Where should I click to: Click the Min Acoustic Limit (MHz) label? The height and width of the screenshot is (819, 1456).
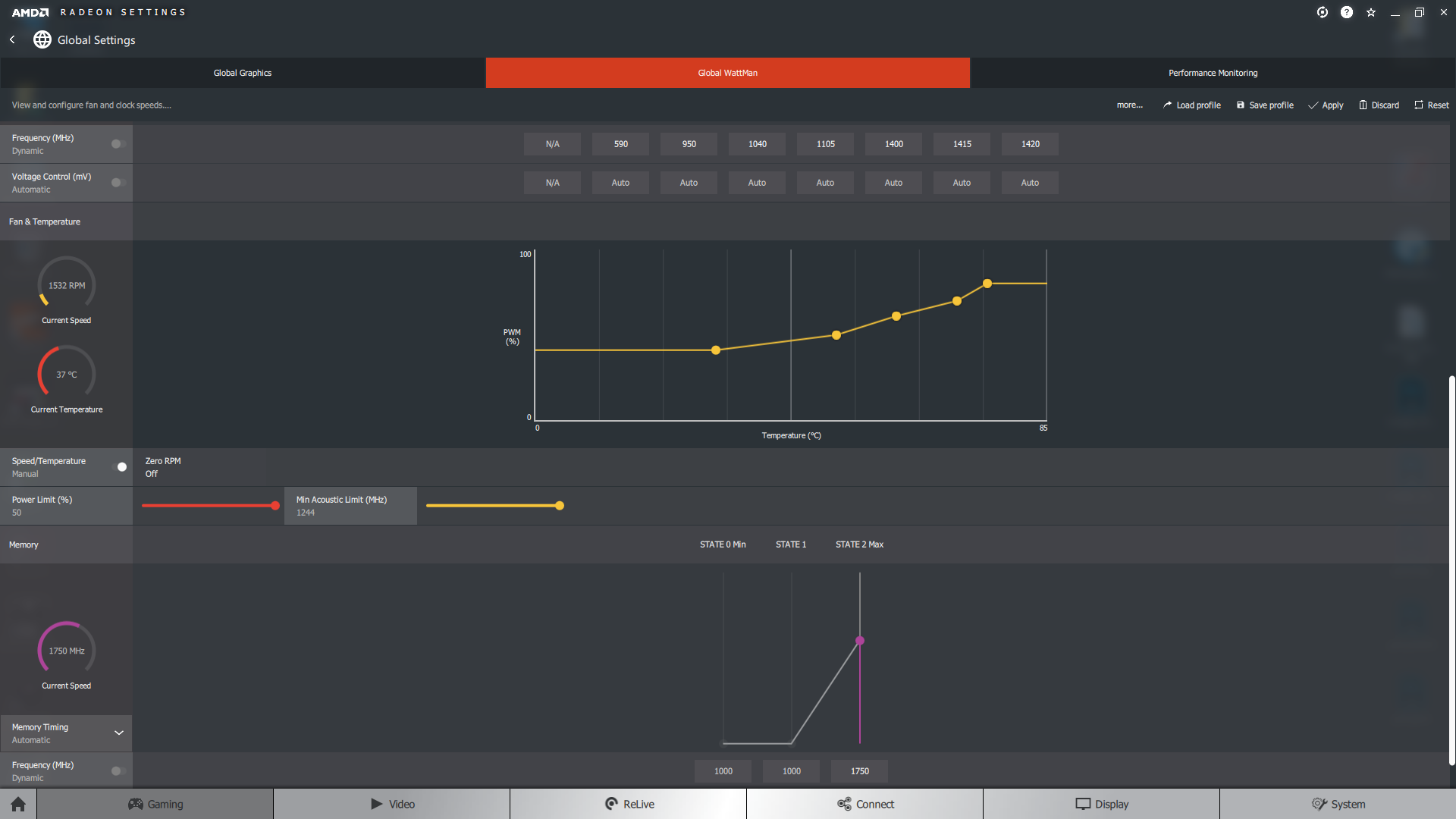[341, 500]
